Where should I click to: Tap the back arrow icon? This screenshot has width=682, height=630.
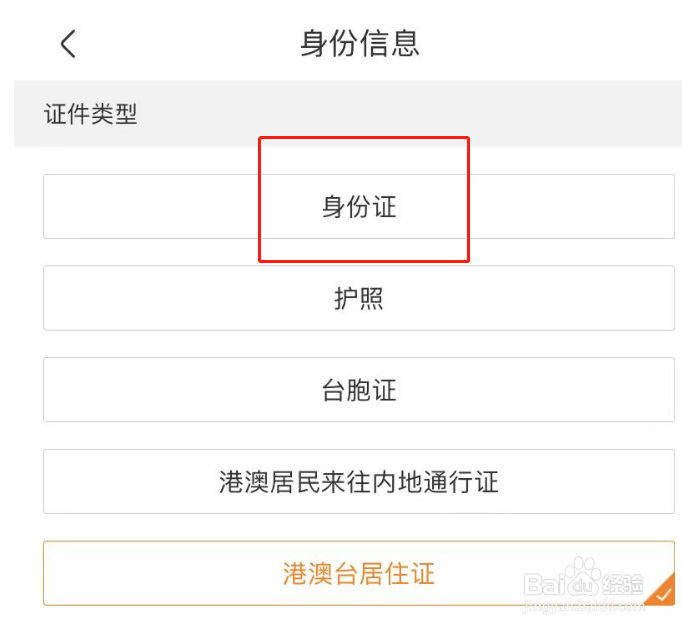(x=68, y=44)
